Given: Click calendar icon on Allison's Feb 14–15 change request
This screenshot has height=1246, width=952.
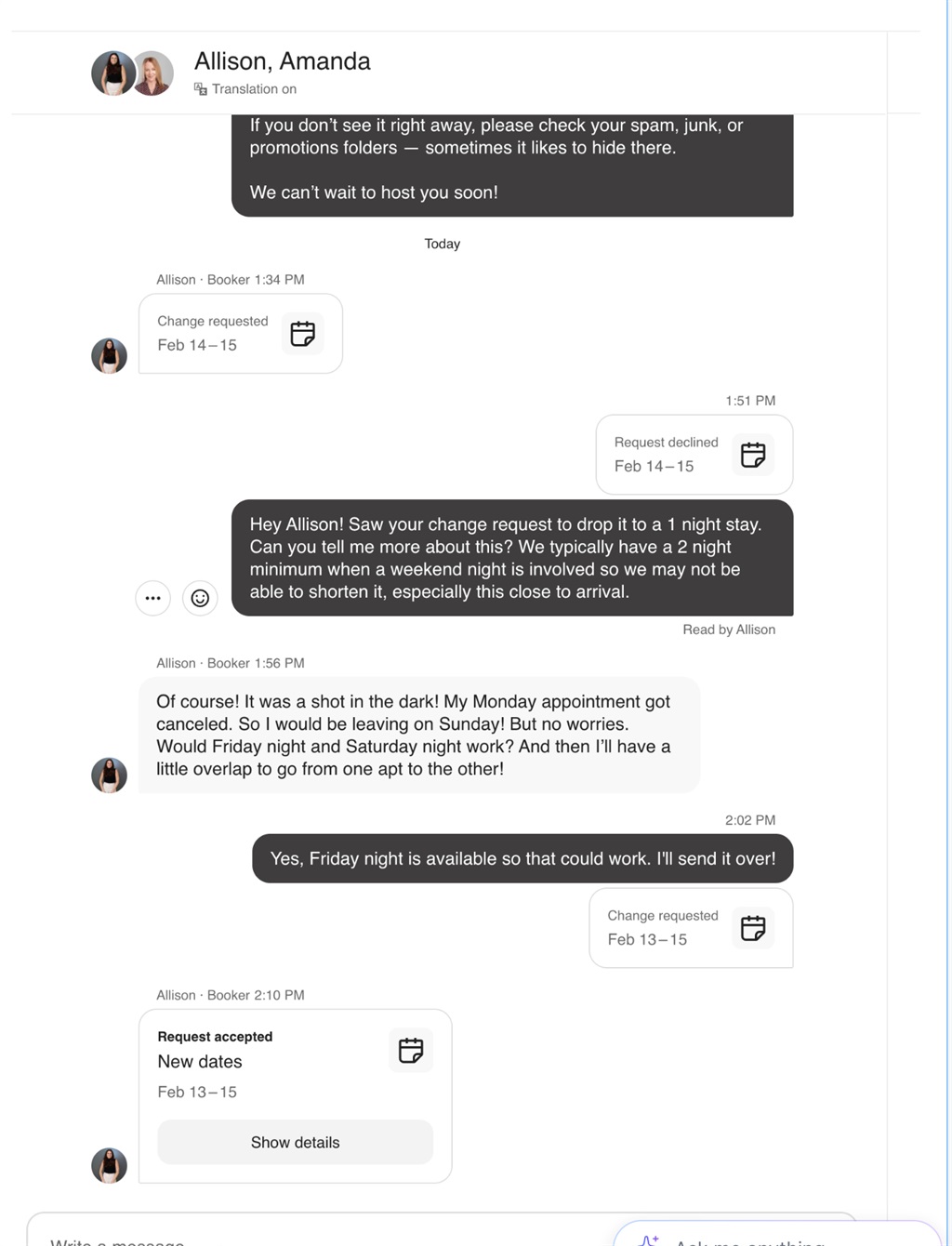Looking at the screenshot, I should [x=303, y=334].
